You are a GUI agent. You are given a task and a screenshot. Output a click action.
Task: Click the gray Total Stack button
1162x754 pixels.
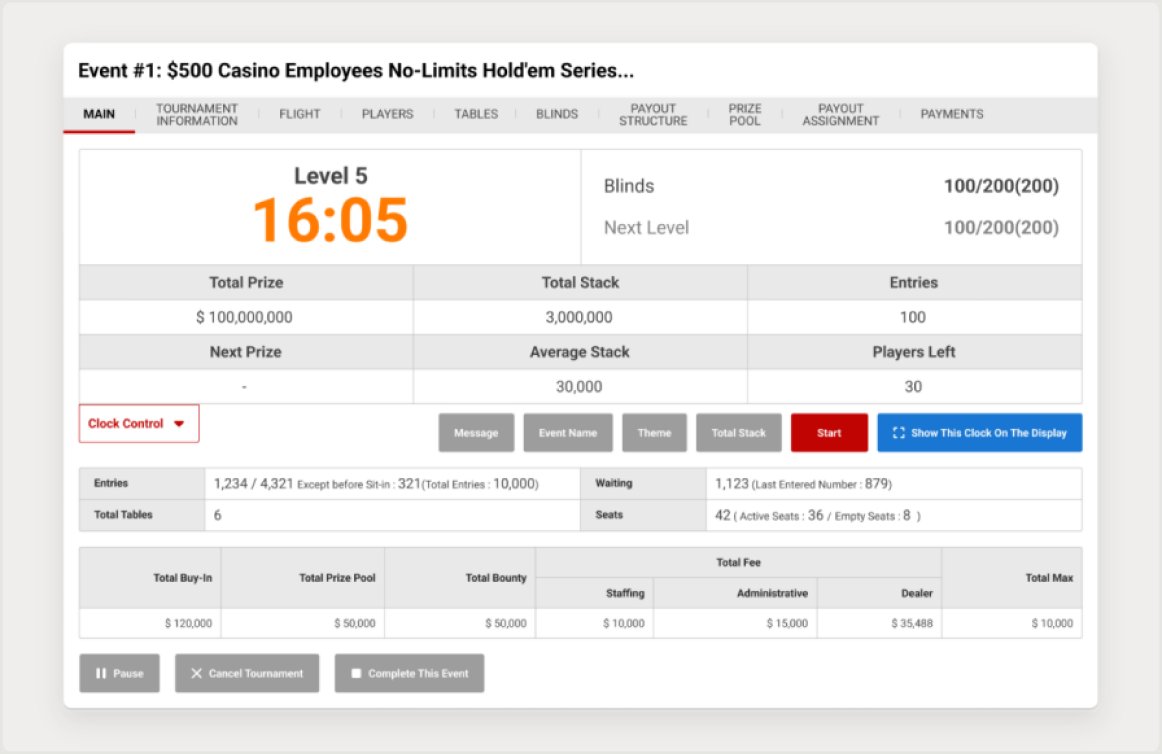[739, 433]
